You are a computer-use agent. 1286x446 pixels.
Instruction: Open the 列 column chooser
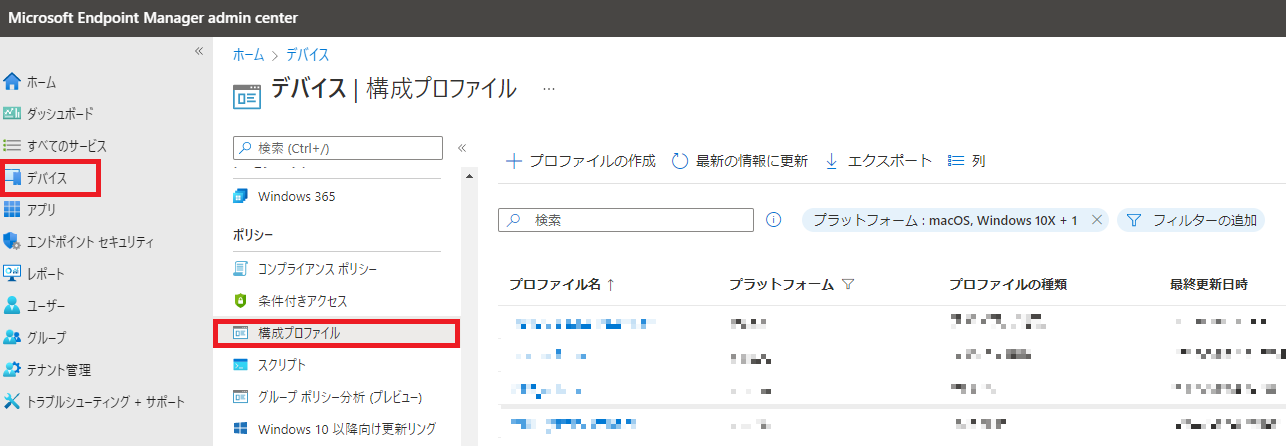click(966, 161)
